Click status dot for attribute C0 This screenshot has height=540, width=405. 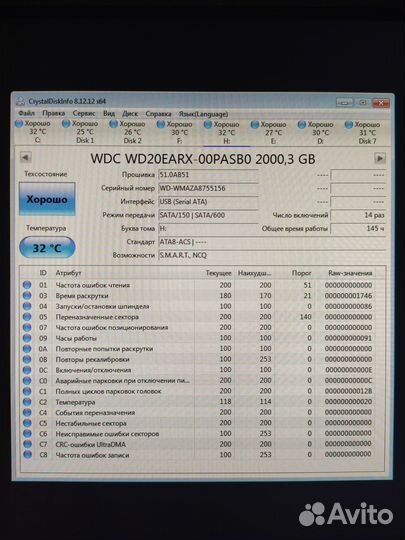coord(27,381)
